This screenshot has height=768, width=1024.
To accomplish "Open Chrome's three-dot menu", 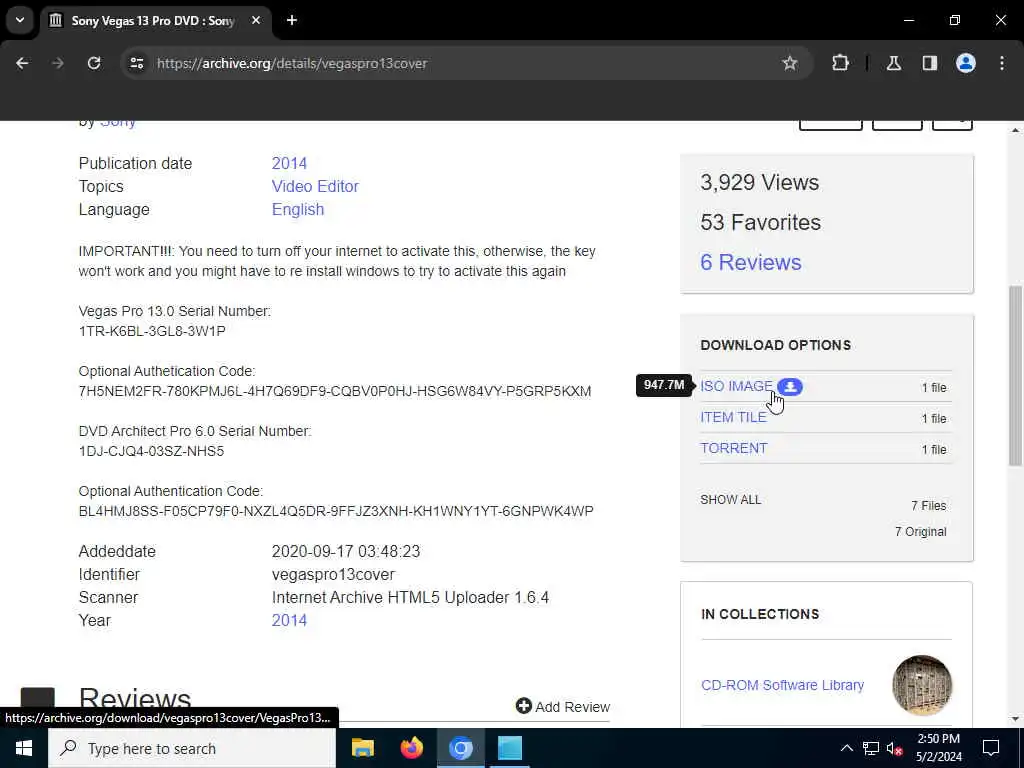I will 1002,63.
